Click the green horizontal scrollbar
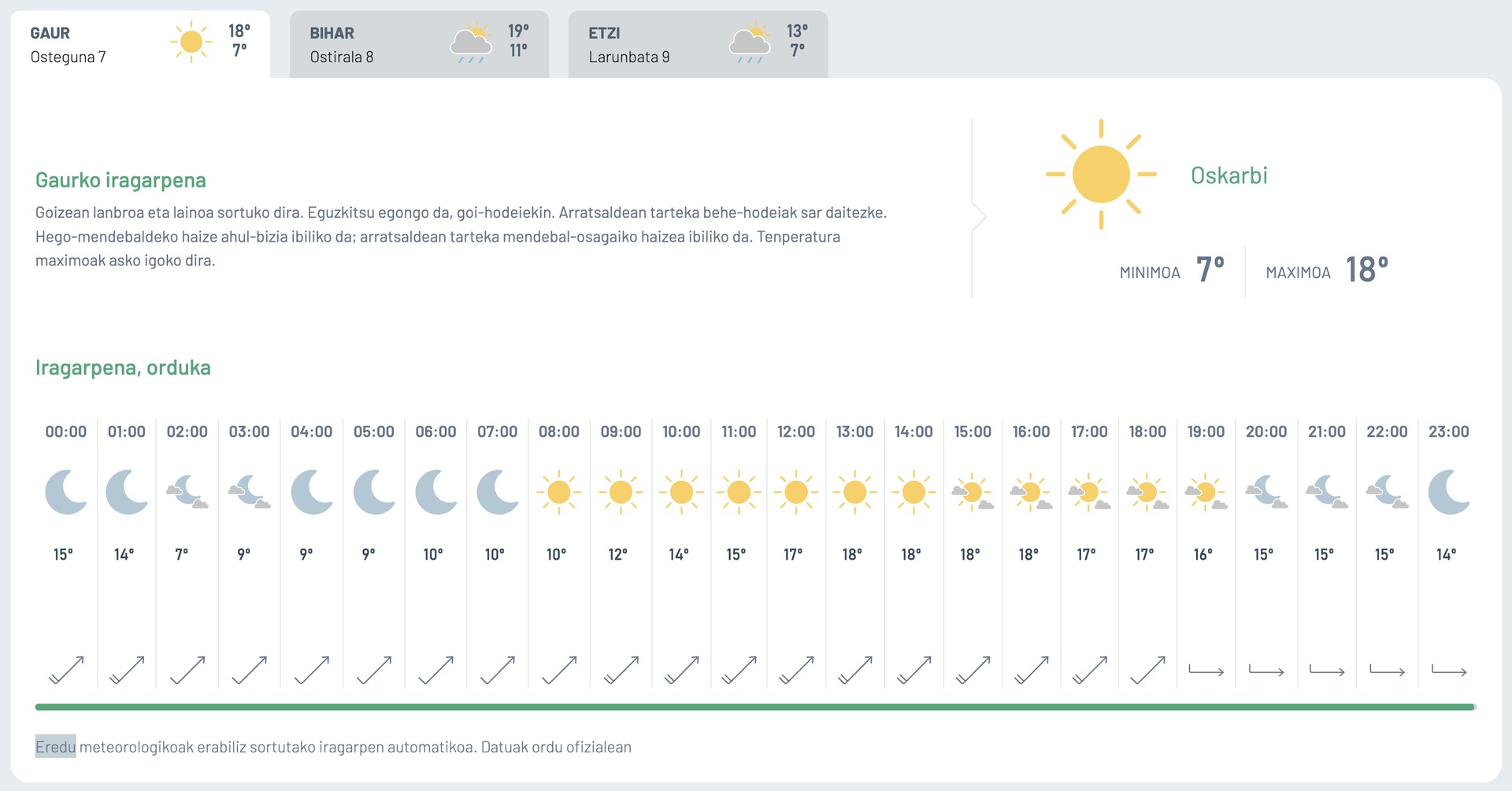Screen dimensions: 1512x791 click(754, 707)
